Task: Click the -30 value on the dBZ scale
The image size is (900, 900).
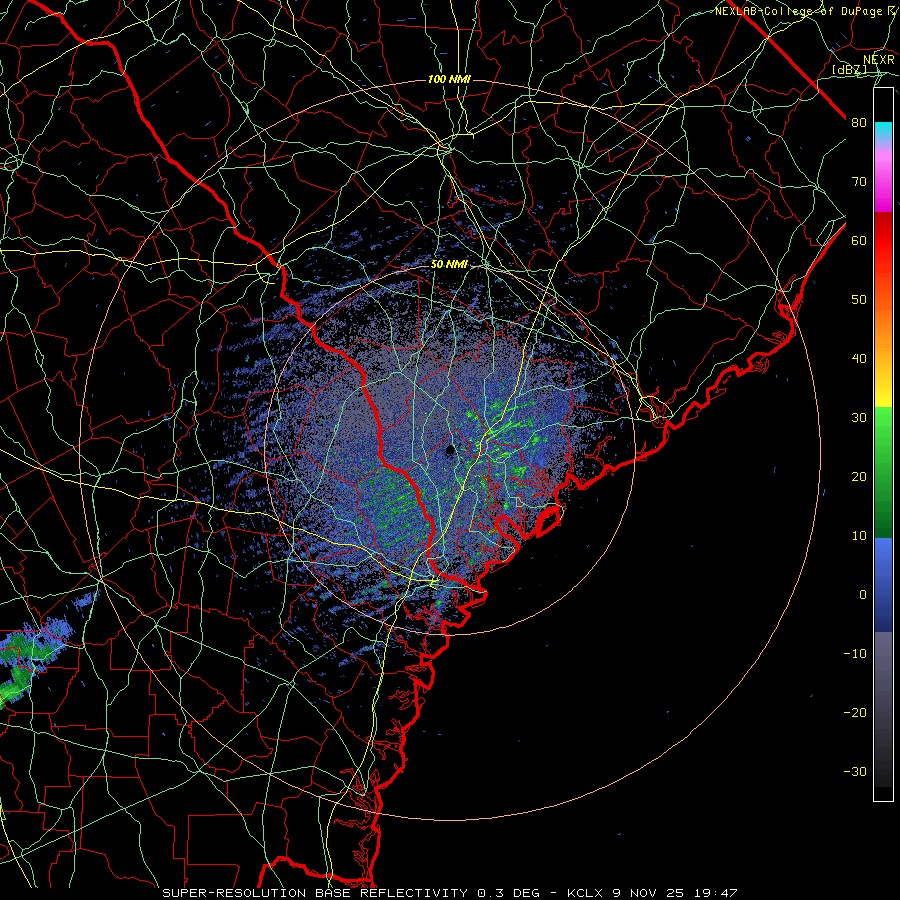Action: click(855, 772)
